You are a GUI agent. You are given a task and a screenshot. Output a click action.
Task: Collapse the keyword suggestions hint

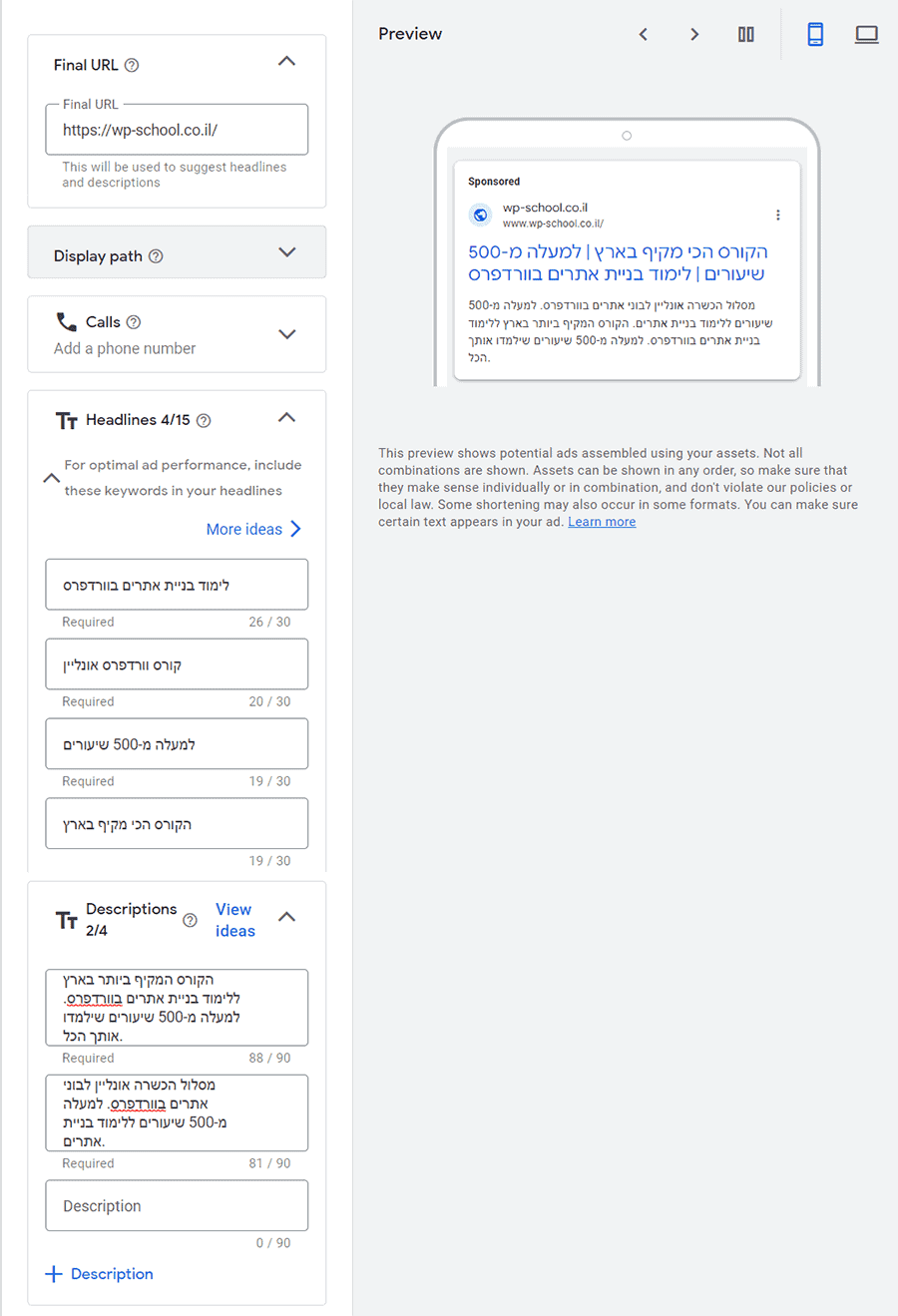[x=51, y=478]
